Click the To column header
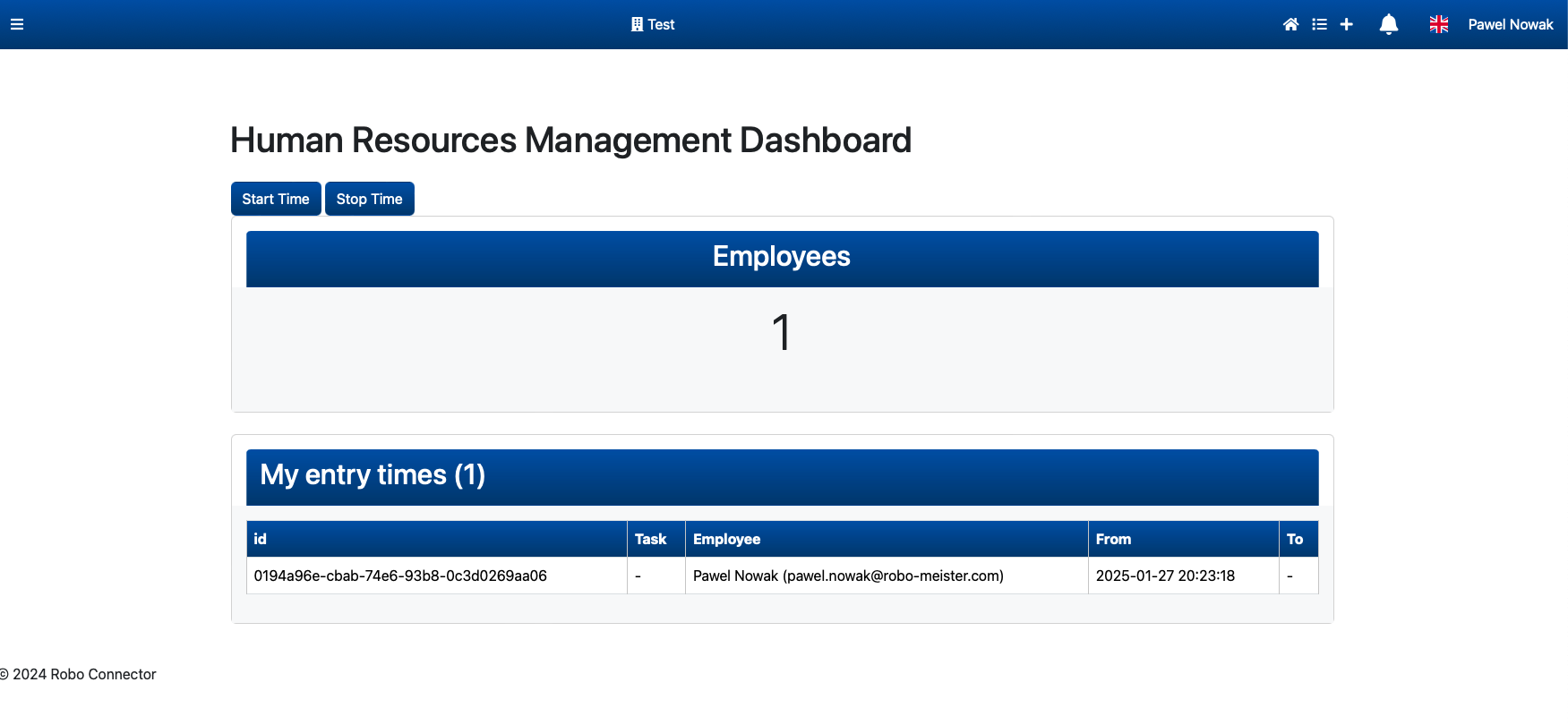The width and height of the screenshot is (1568, 725). [1298, 539]
